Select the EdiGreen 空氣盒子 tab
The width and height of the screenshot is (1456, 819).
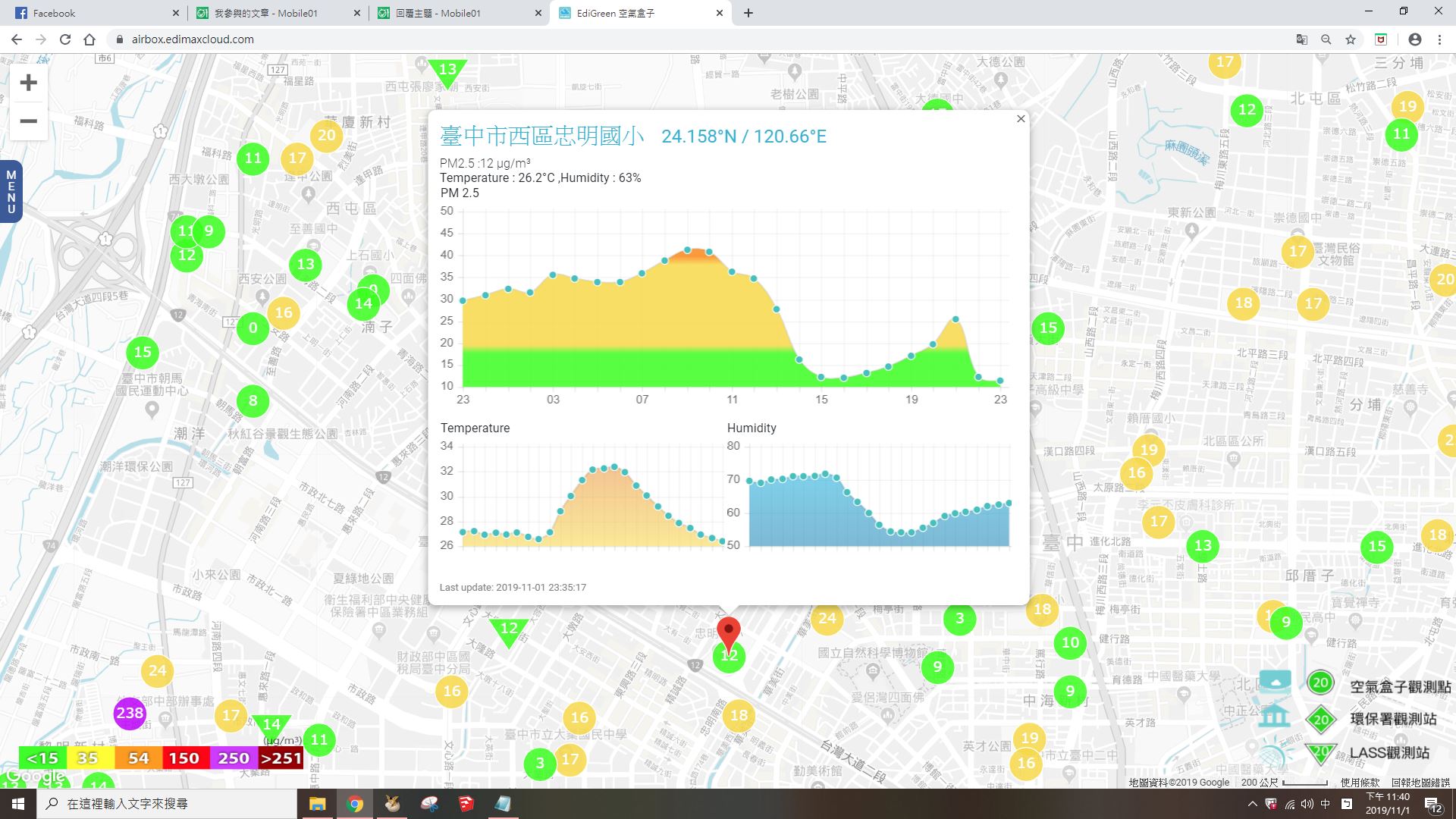[641, 13]
